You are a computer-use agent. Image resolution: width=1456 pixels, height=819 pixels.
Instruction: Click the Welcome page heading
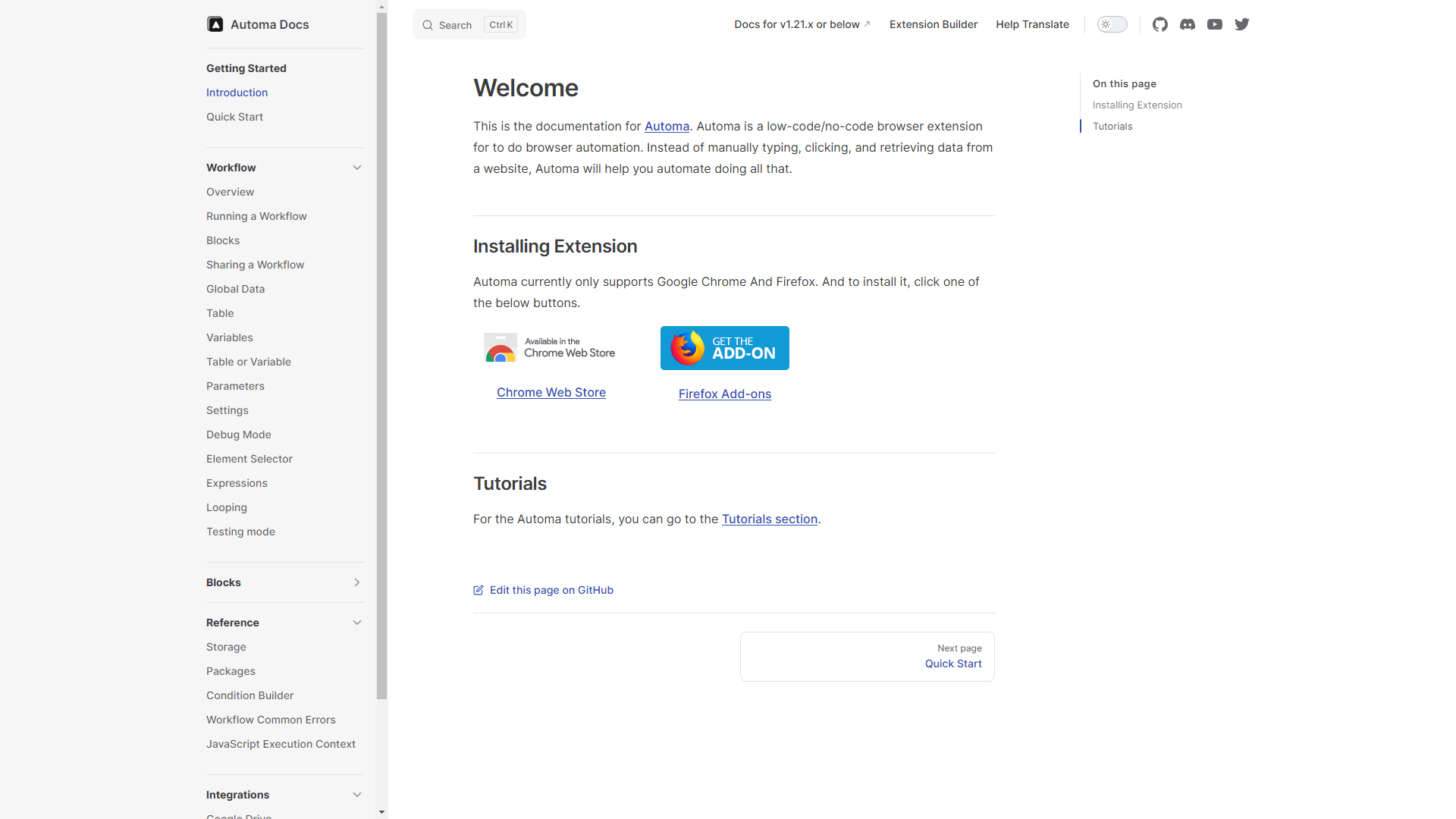526,88
